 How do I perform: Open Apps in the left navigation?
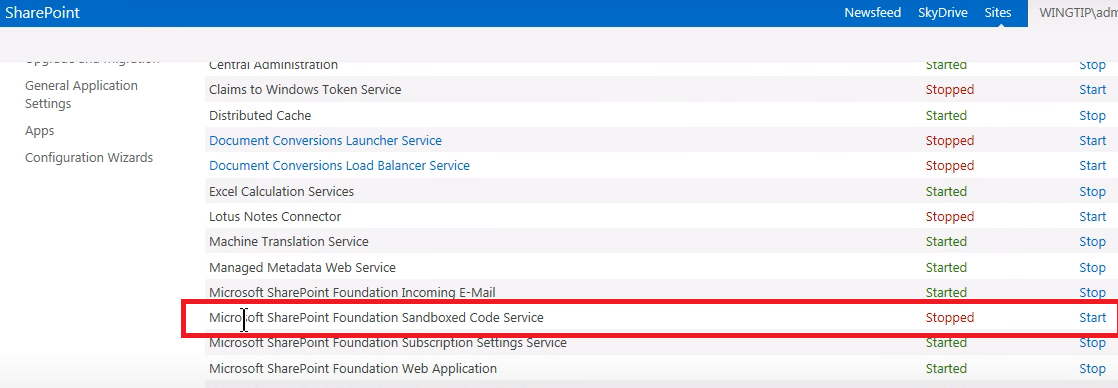click(x=40, y=131)
